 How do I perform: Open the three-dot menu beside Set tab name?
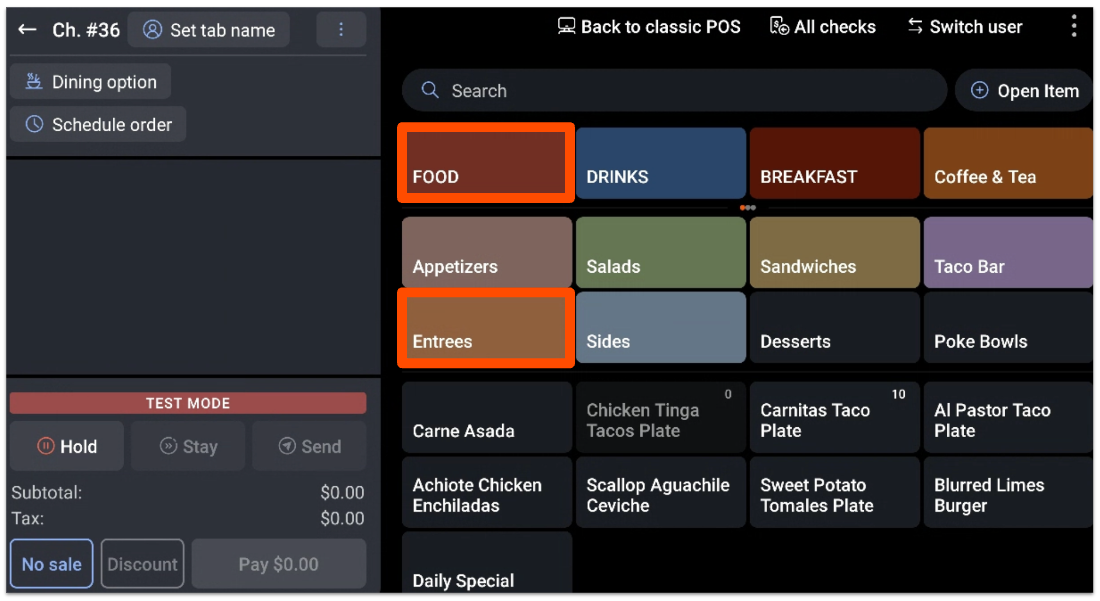pos(341,29)
